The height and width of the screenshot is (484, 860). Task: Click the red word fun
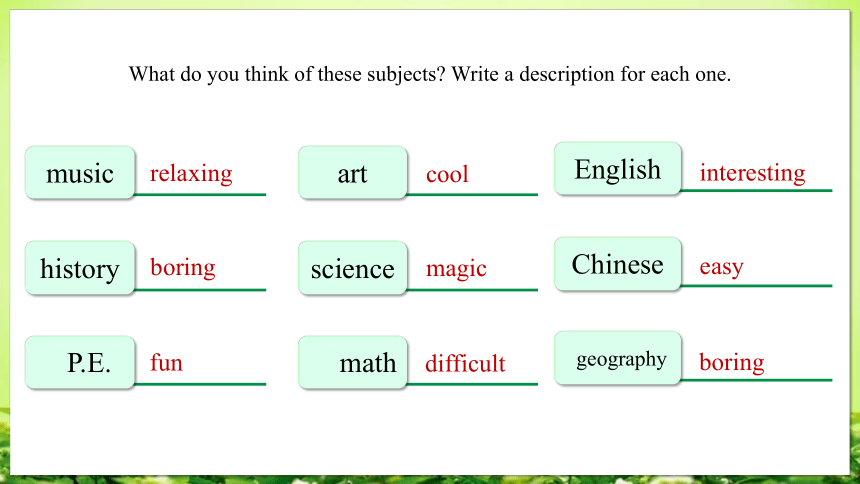coord(166,363)
